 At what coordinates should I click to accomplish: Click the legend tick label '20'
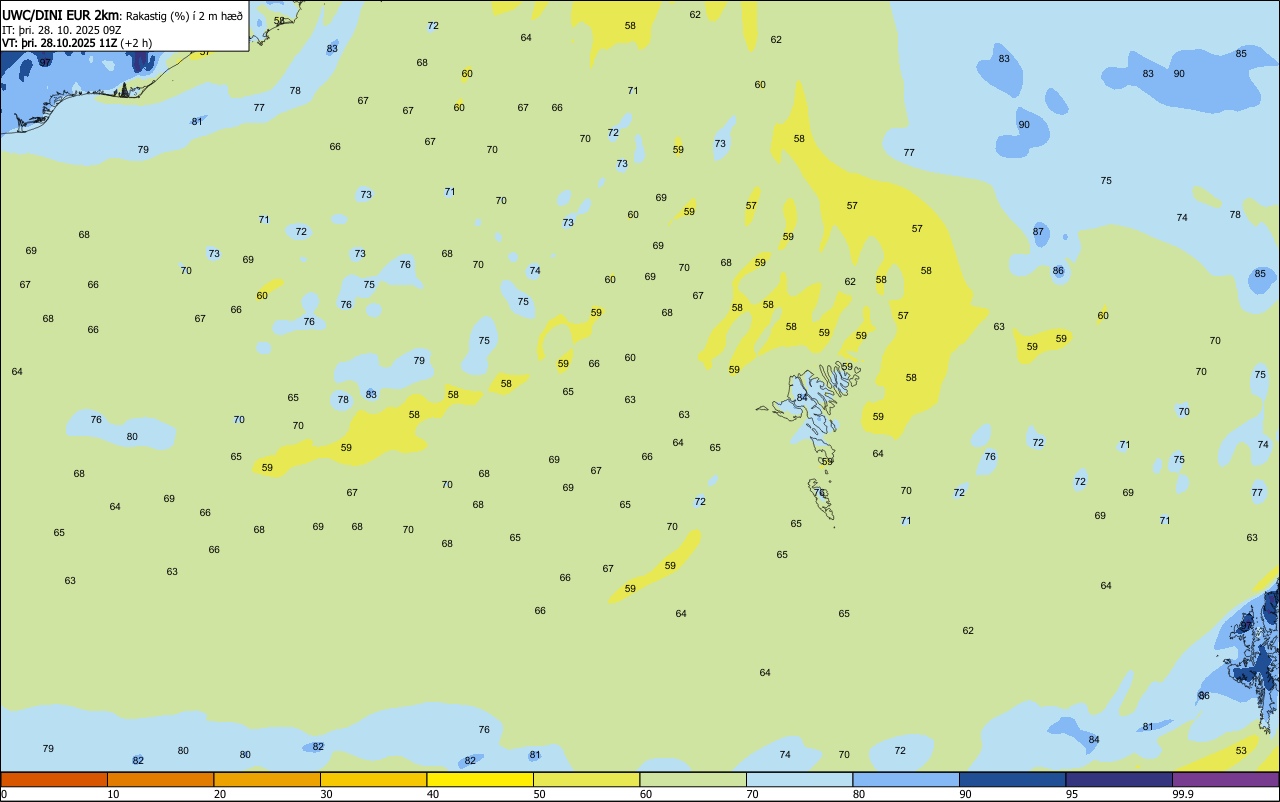tap(220, 794)
